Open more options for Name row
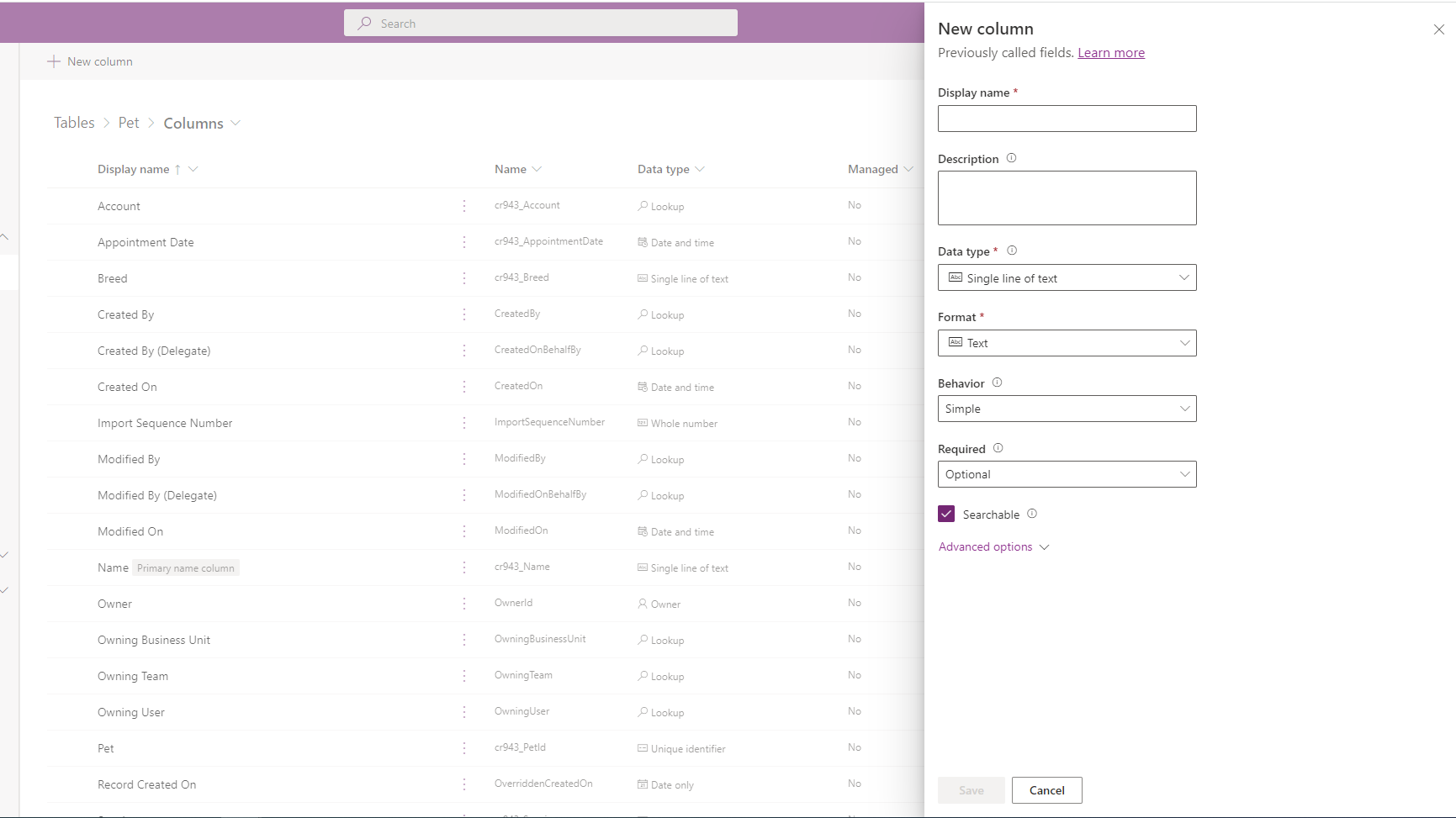 point(464,567)
